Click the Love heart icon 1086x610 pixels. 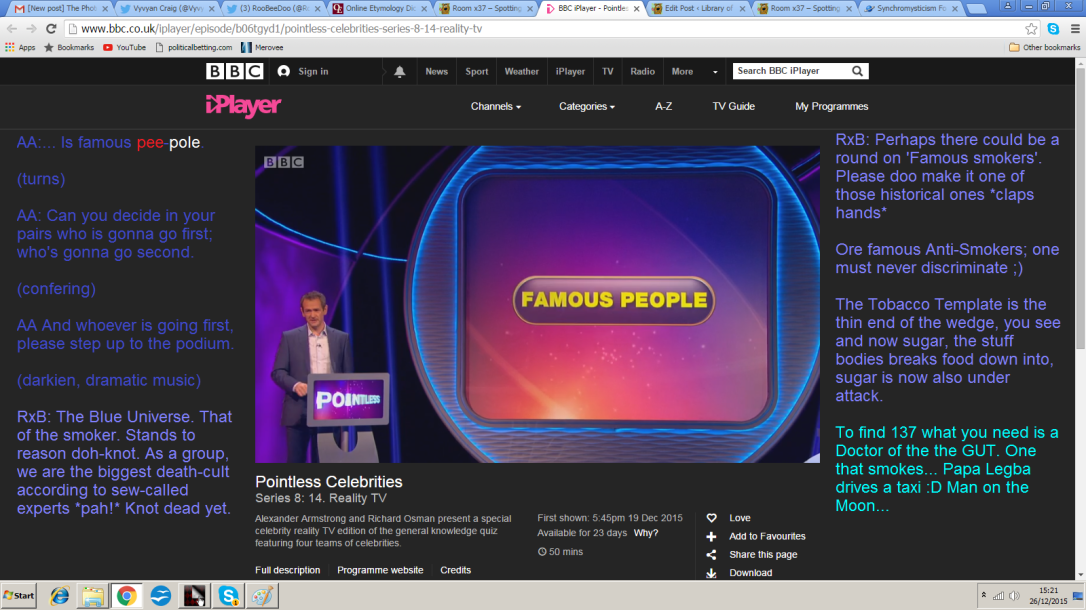coord(711,518)
